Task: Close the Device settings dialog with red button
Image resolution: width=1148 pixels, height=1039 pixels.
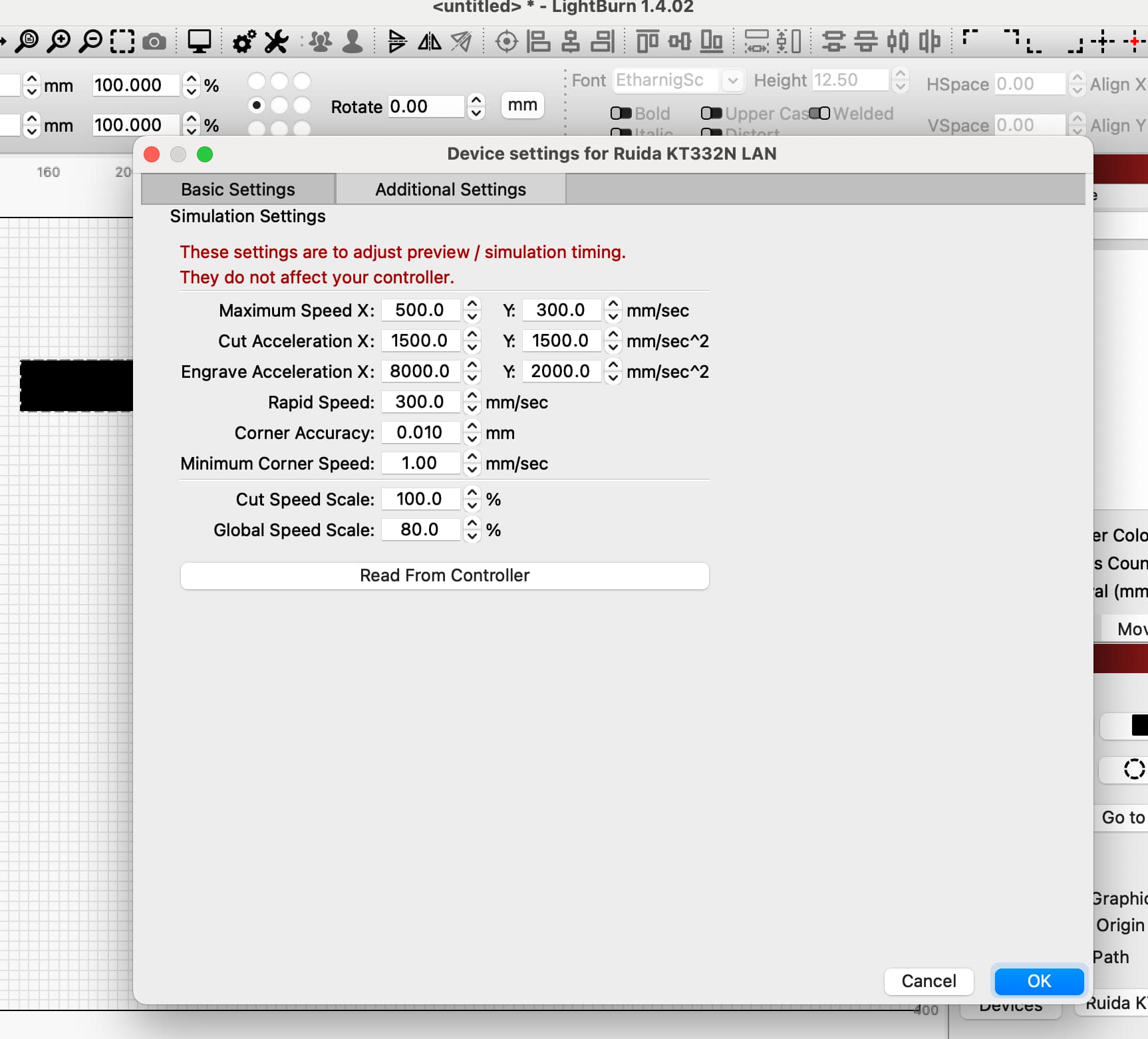Action: coord(152,154)
